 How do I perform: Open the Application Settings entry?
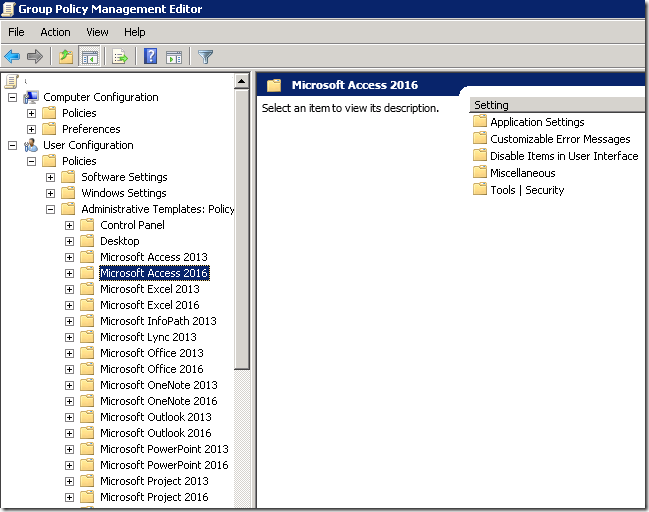[x=537, y=122]
